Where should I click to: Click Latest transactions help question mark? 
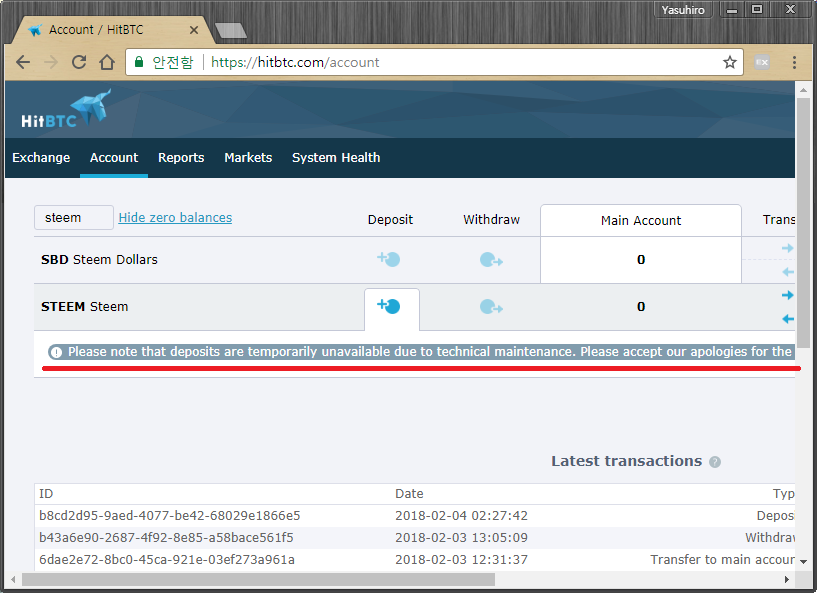pos(715,462)
